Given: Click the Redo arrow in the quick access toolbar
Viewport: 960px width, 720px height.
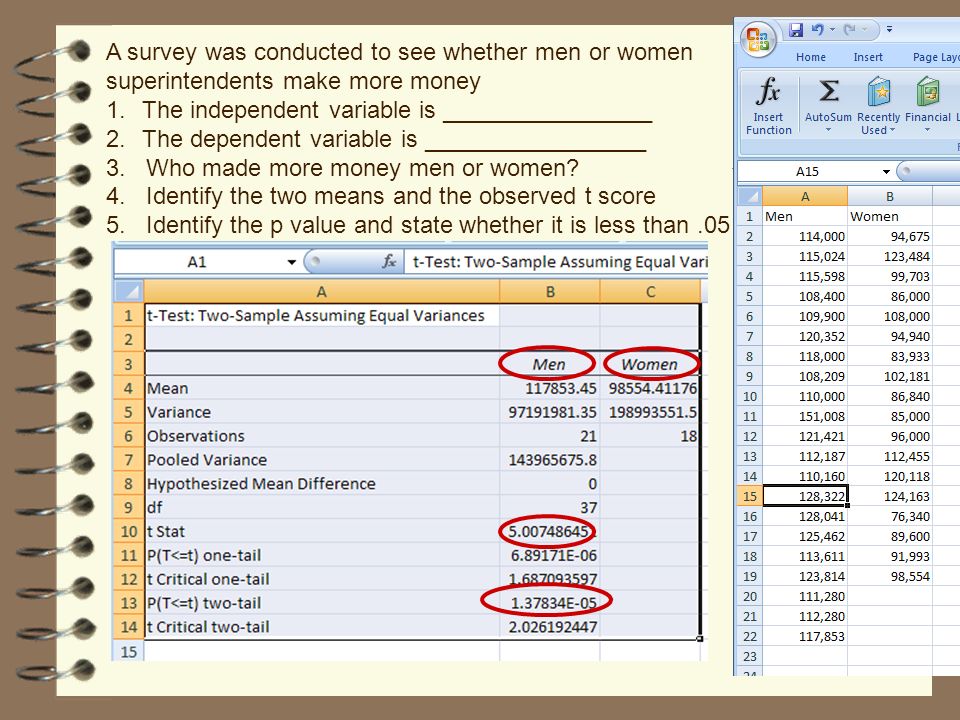Looking at the screenshot, I should pyautogui.click(x=849, y=29).
